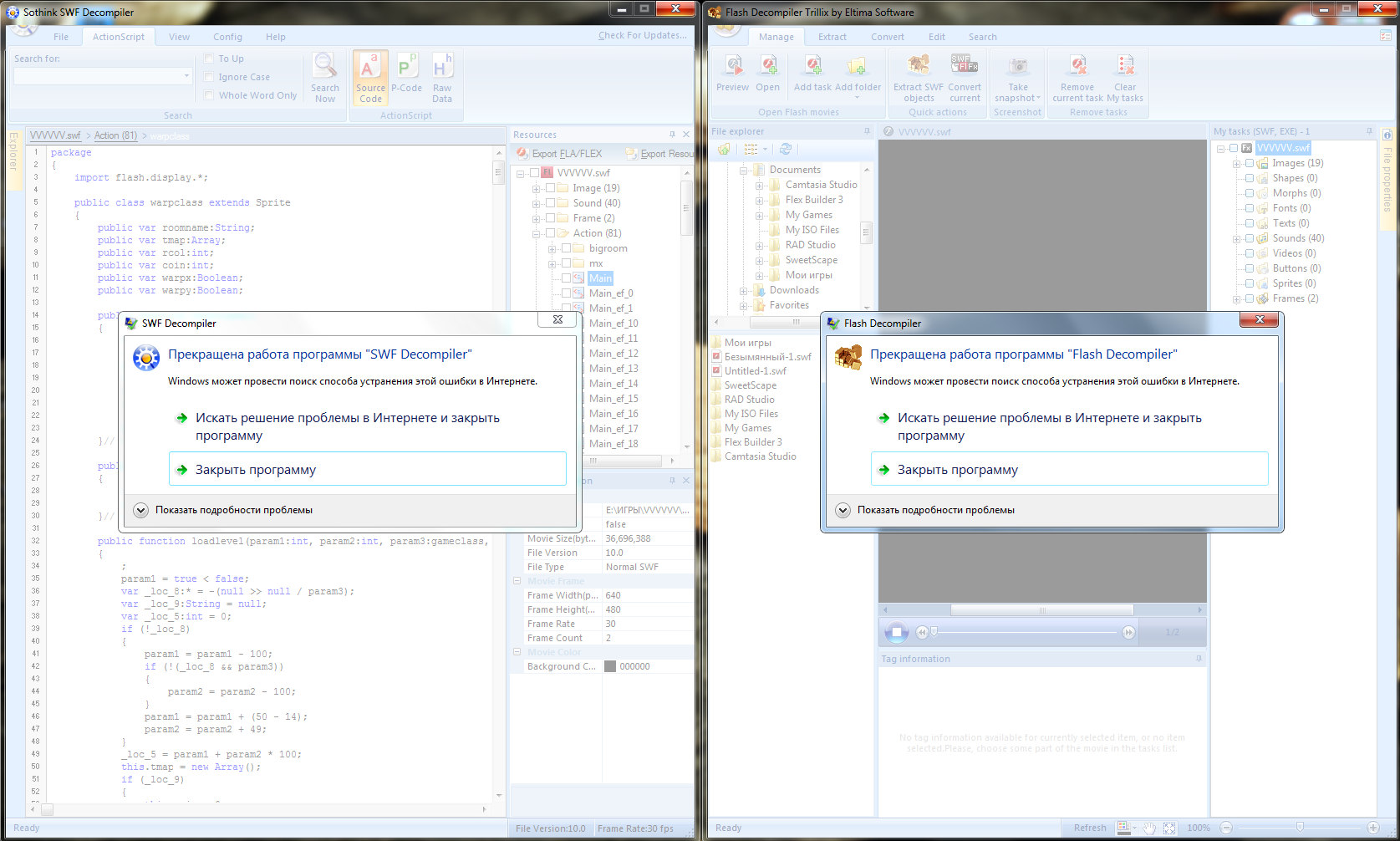Click Refresh in Flash Decompiler status bar

(x=1090, y=828)
